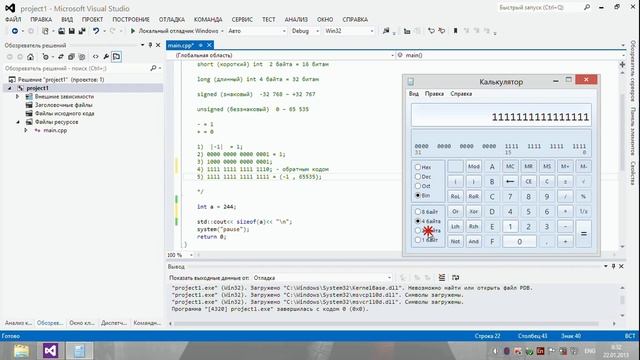The image size is (640, 360).
Task: Click the Sync with Active Document icon
Action: click(x=61, y=57)
